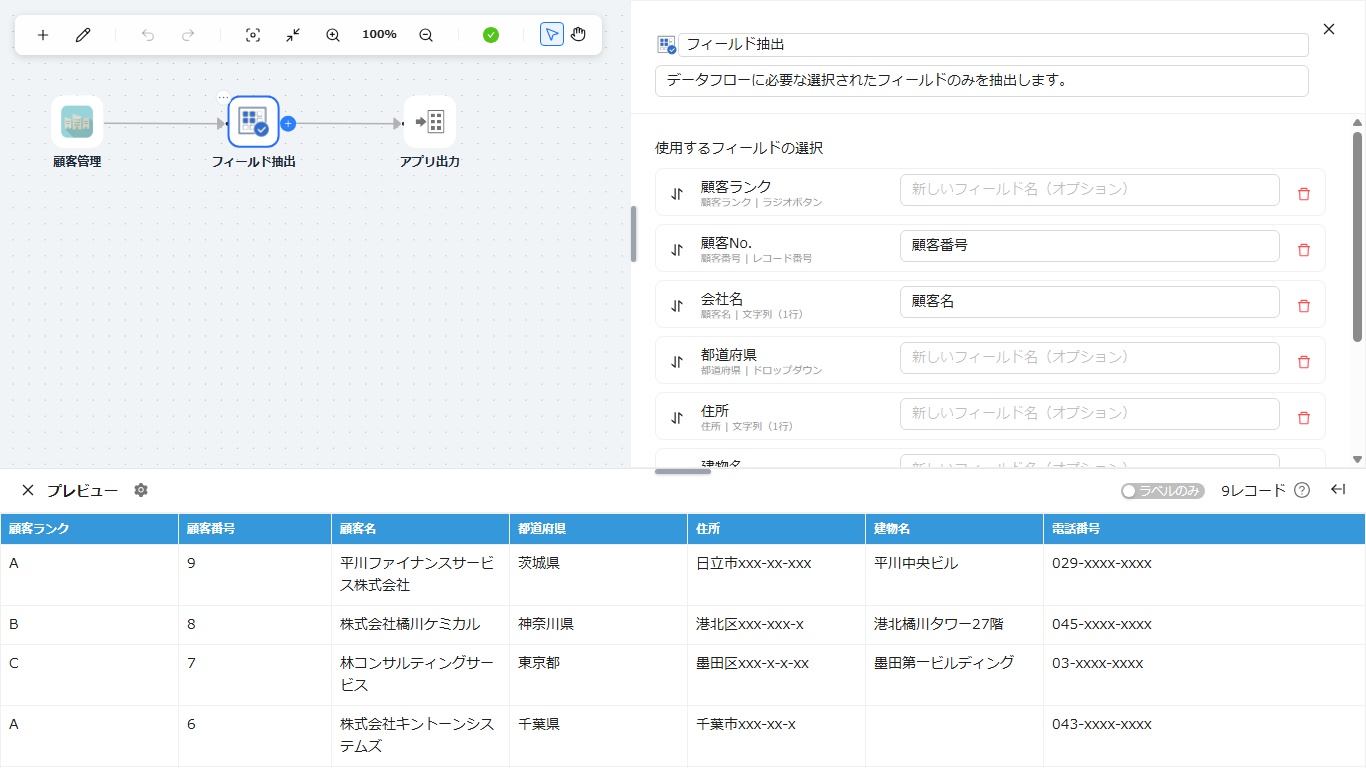Viewport: 1366px width, 768px height.
Task: Click the 株式会社橘川ケミカル cell
Action: pos(421,625)
